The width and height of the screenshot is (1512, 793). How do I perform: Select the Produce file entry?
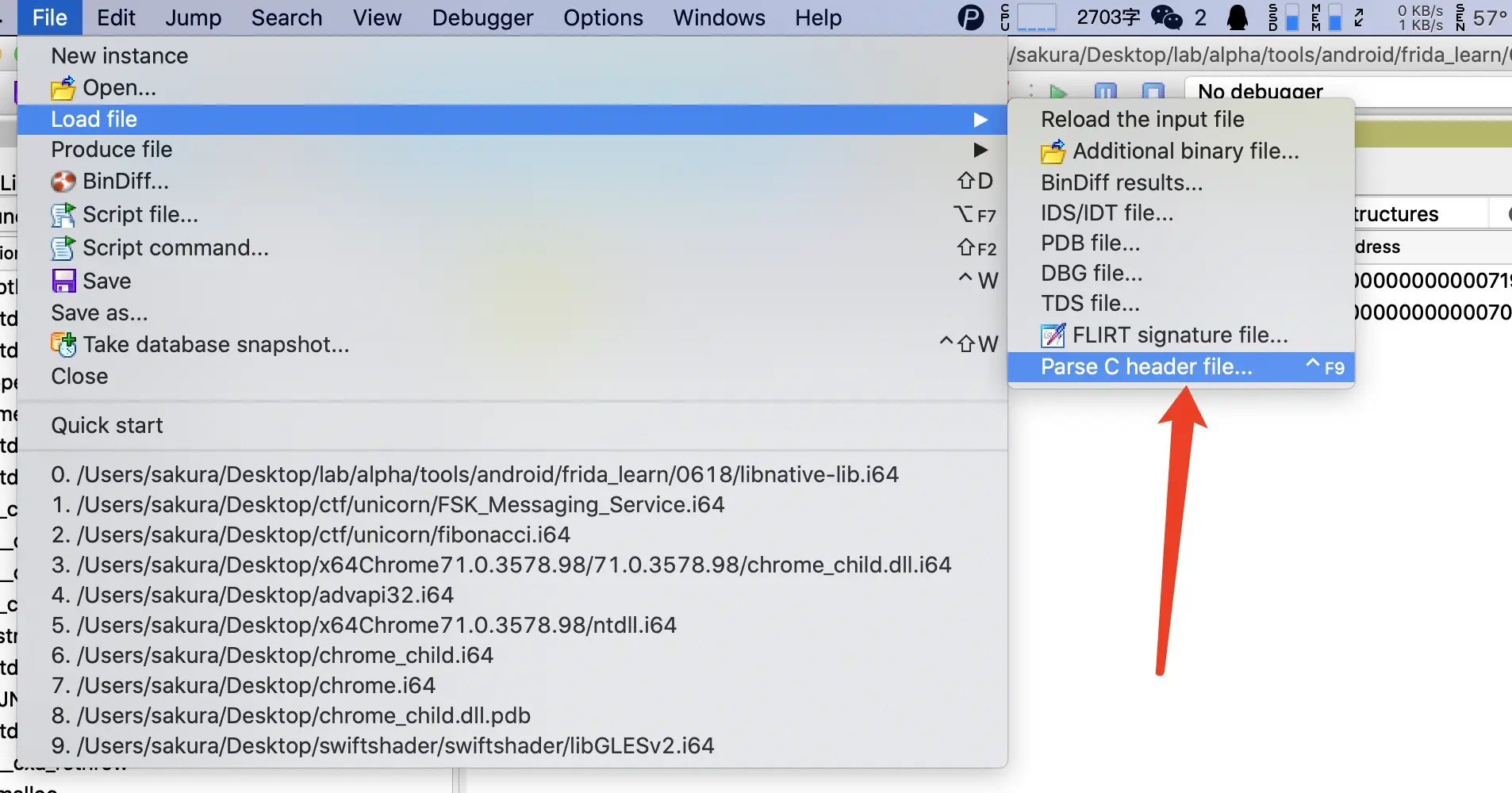[x=512, y=150]
